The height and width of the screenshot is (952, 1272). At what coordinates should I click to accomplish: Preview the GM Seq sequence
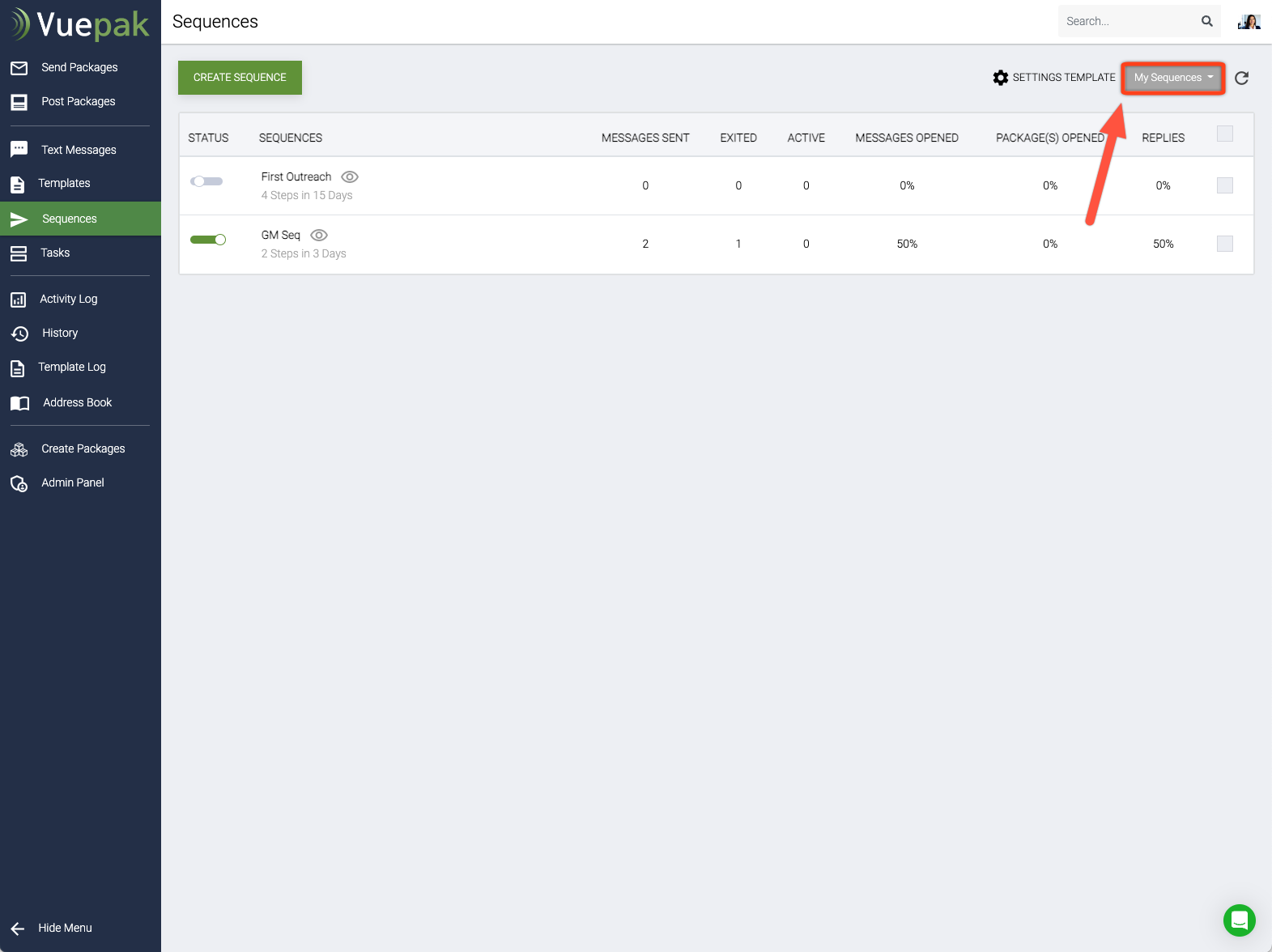pos(319,235)
